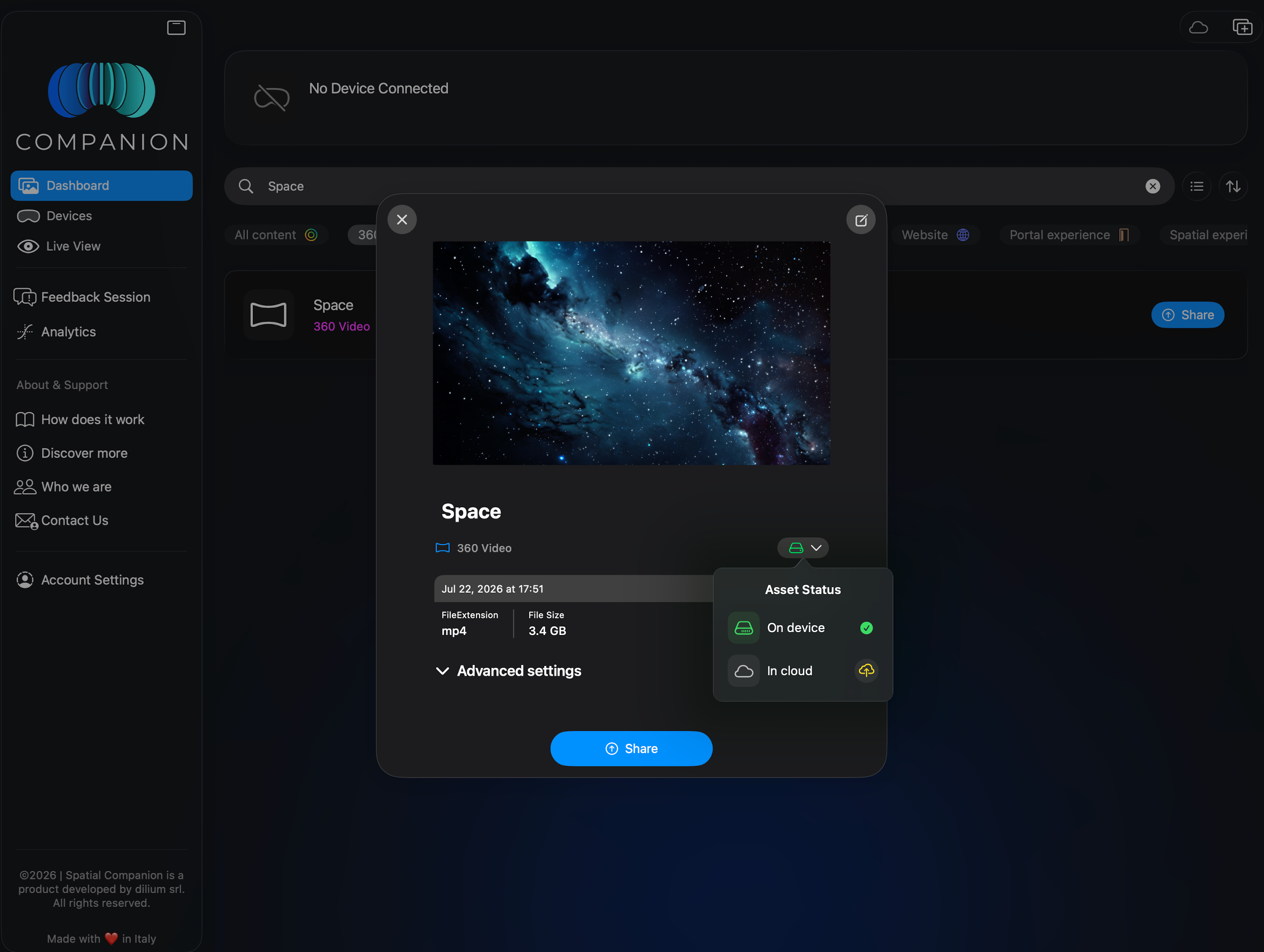Click the mp4 file extension value
This screenshot has width=1264, height=952.
coord(454,631)
